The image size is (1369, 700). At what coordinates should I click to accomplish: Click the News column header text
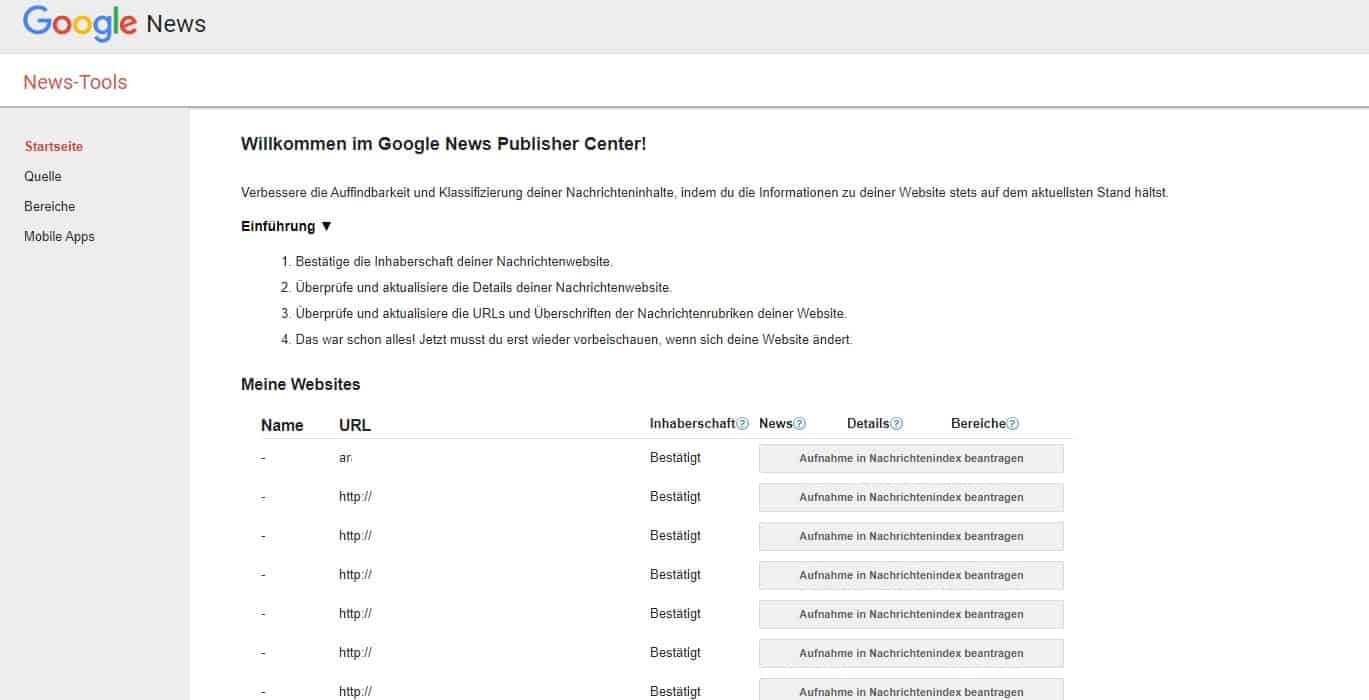coord(776,424)
